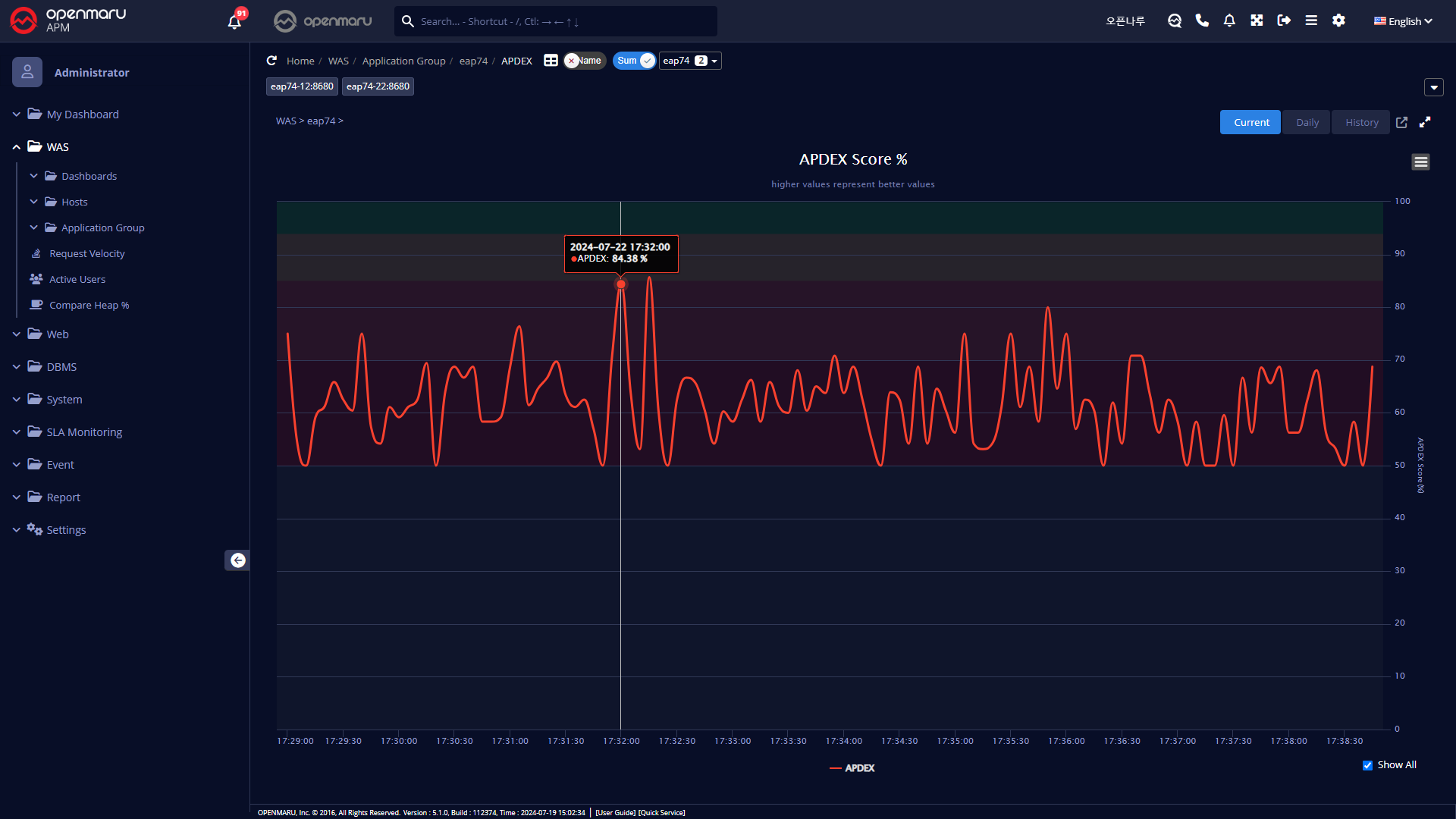Open the eap74 instance dropdown
Viewport: 1456px width, 819px height.
pos(690,61)
